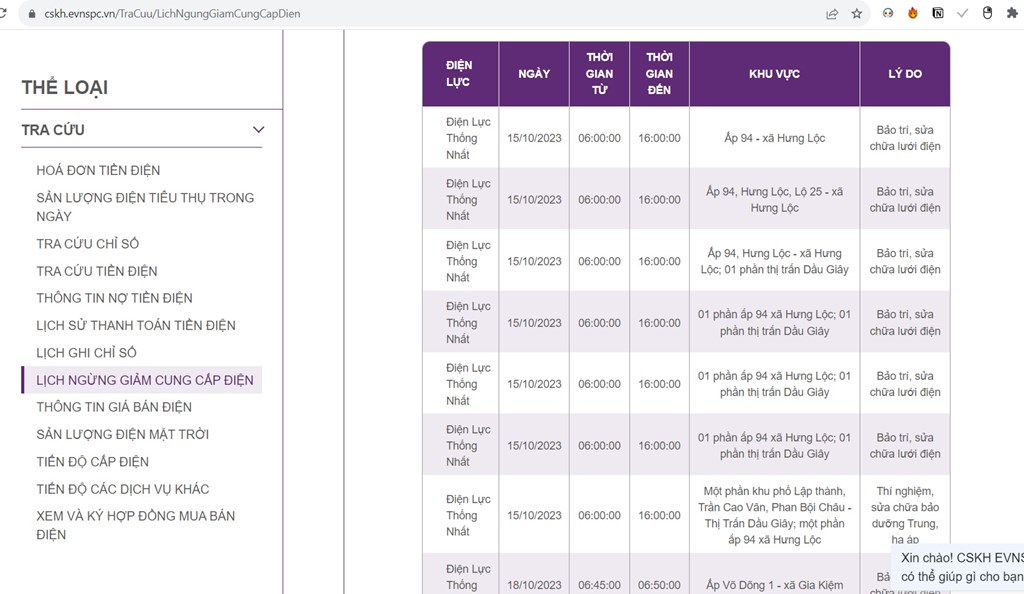This screenshot has height=594, width=1024.
Task: Bookmark this page with the star icon
Action: (x=857, y=14)
